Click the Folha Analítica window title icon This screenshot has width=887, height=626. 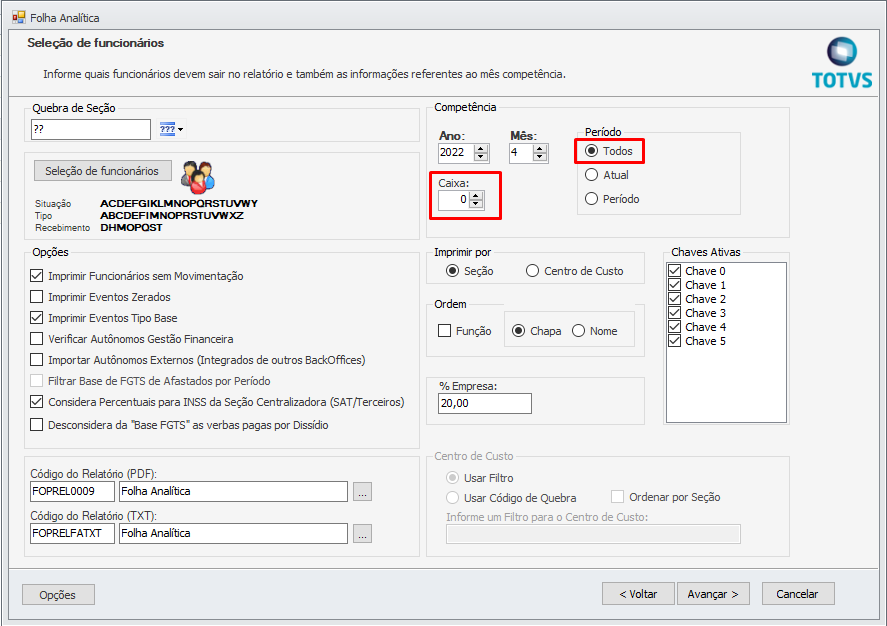18,18
